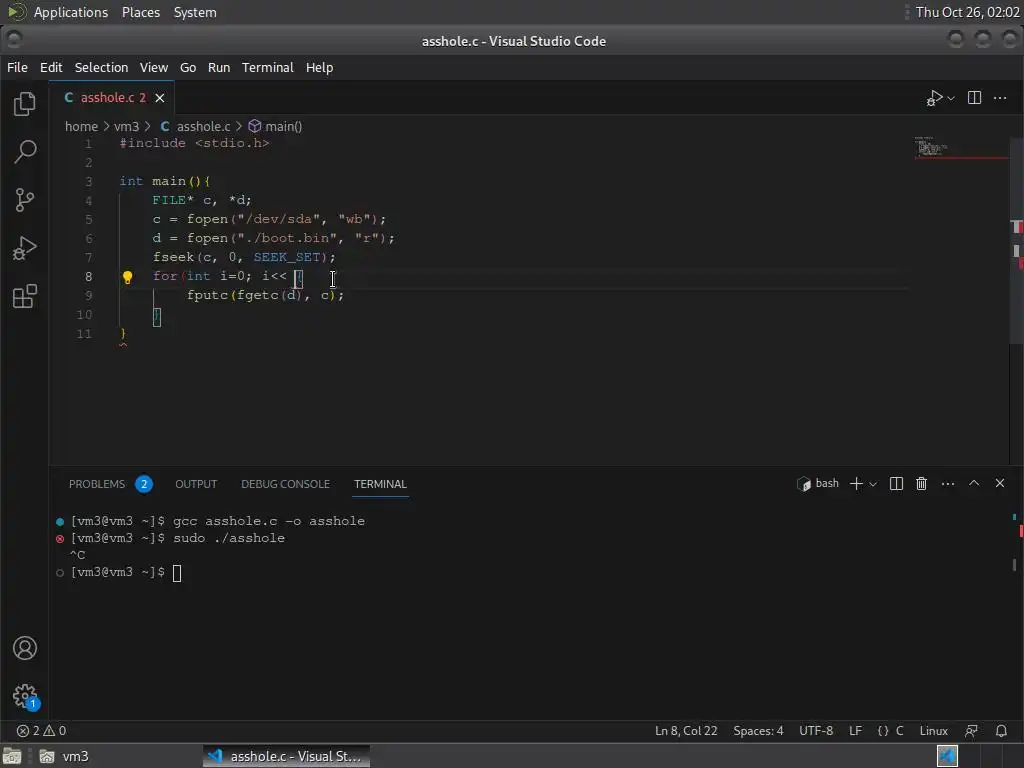Open editor More Actions ellipsis

point(1000,98)
